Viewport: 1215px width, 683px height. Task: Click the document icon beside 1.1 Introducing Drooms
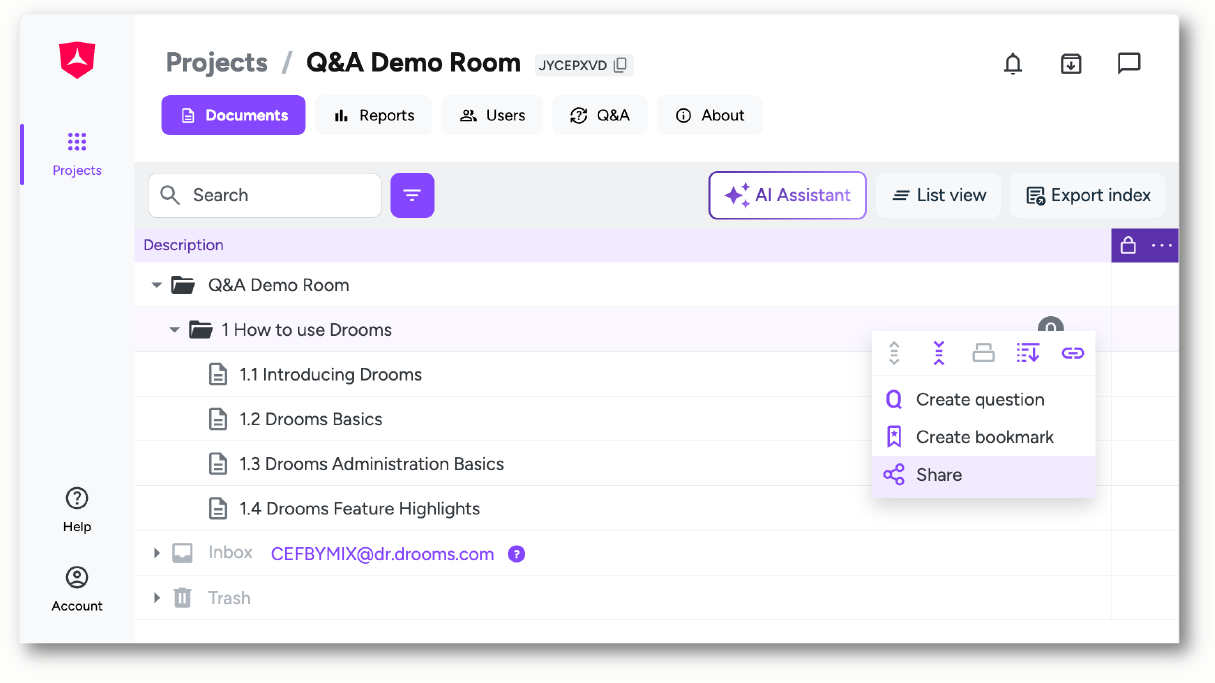tap(218, 375)
